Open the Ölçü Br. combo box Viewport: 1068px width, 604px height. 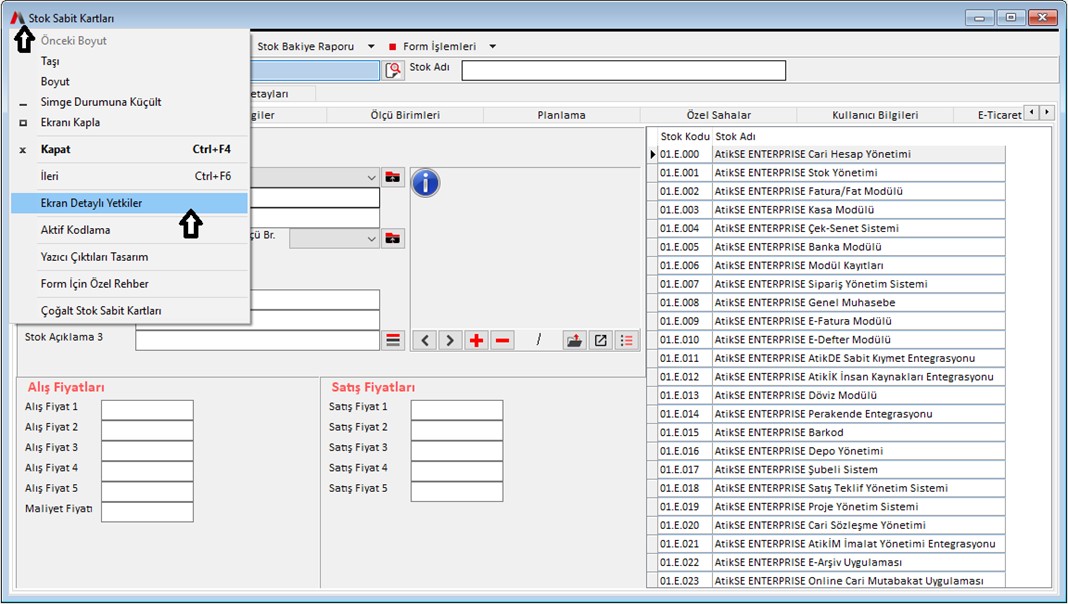point(334,238)
